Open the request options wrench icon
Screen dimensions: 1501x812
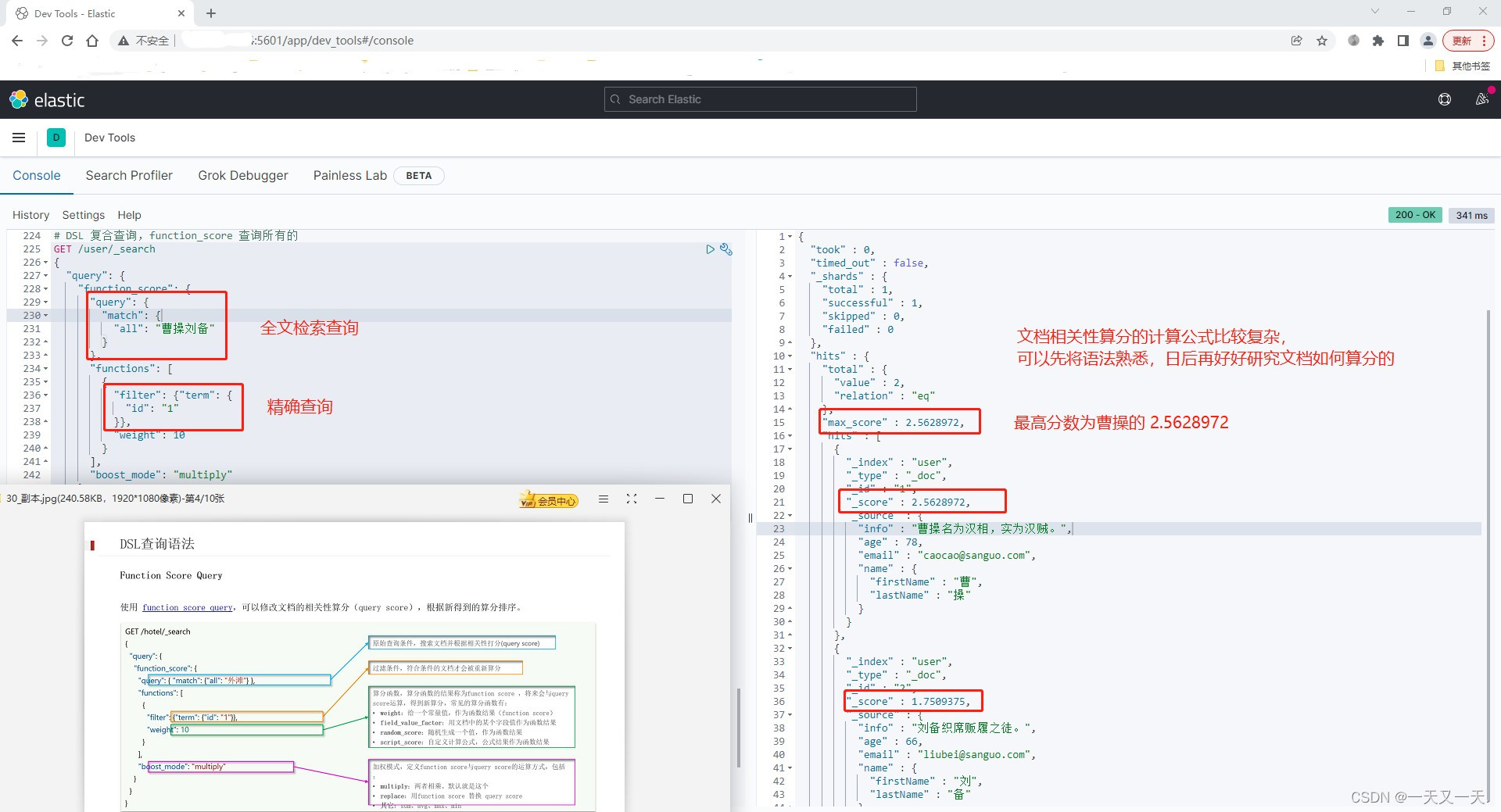click(x=726, y=249)
